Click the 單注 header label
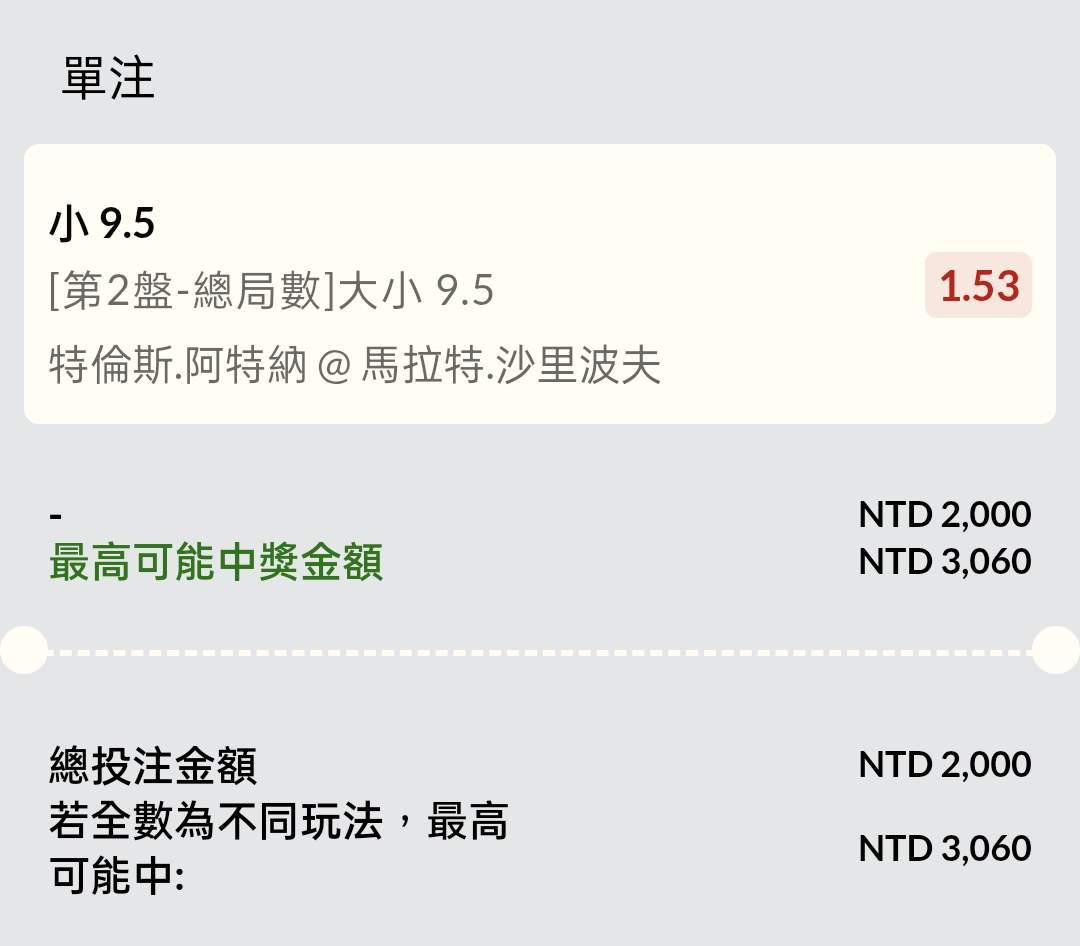This screenshot has width=1080, height=946. point(108,79)
